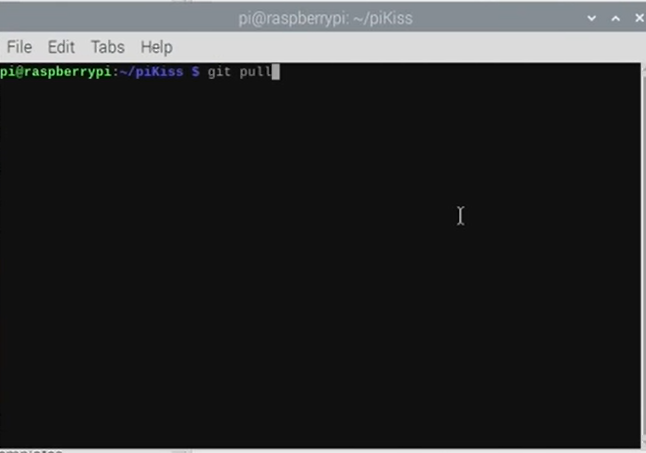Close the piKiss terminal window
Screen dimensions: 646x453
click(639, 18)
